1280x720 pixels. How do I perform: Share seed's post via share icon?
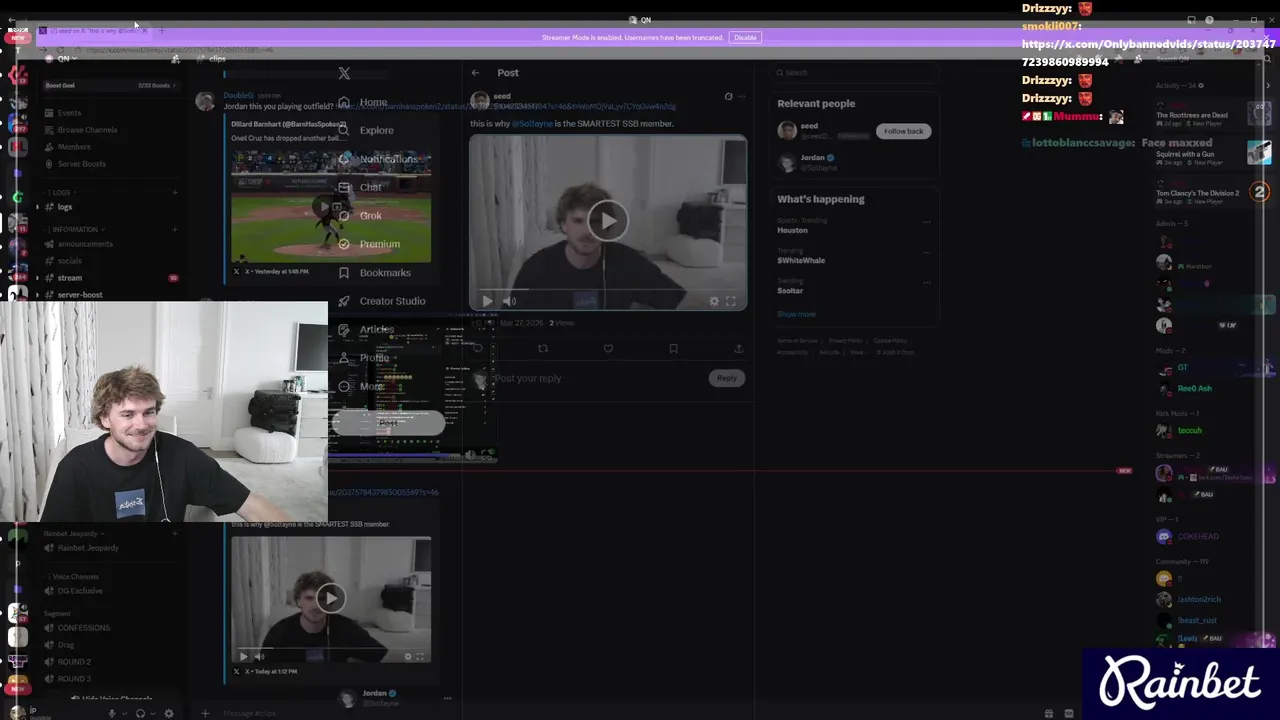coord(738,348)
